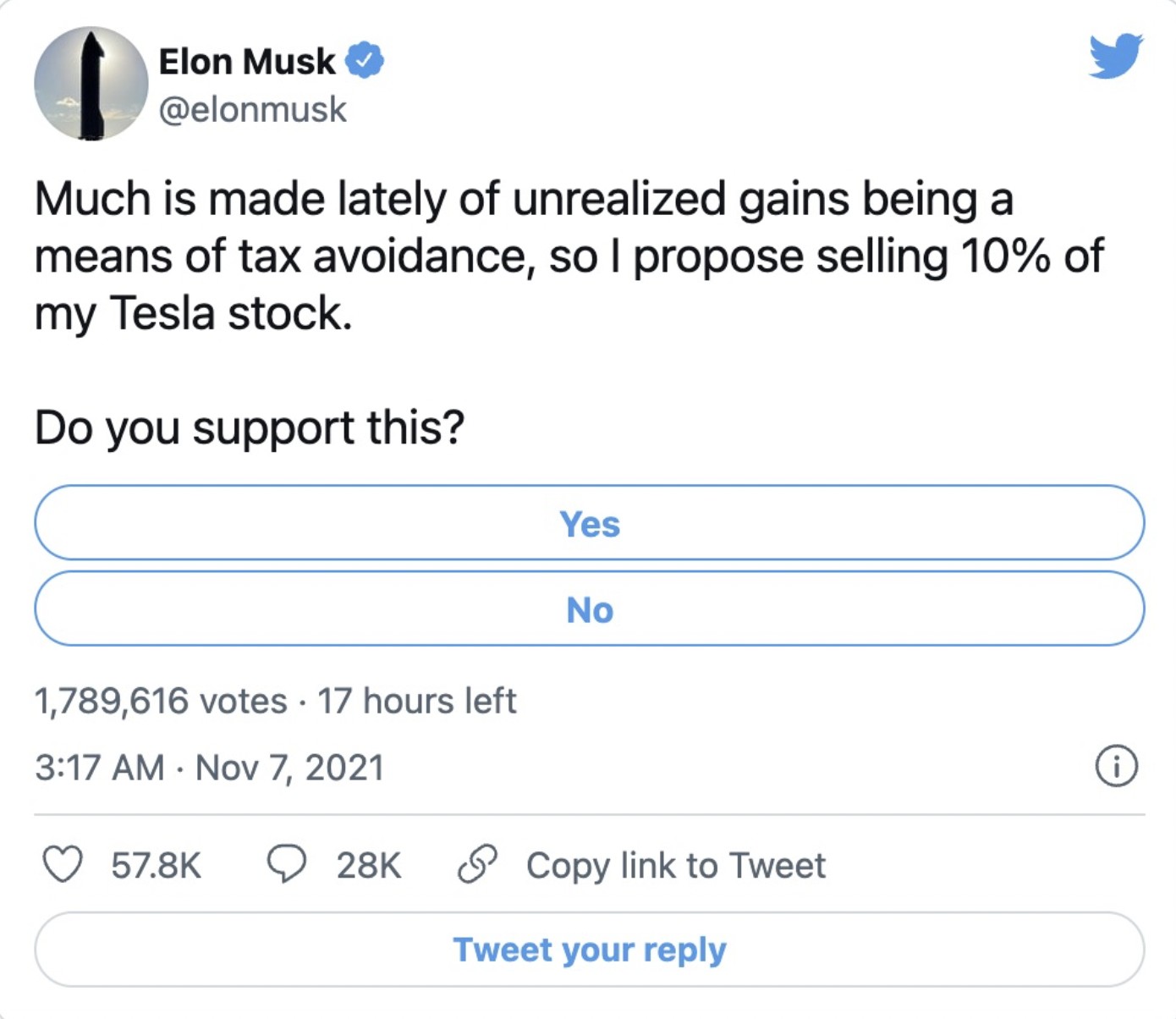
Task: Click the 3:17 AM tweet timestamp
Action: 100,768
